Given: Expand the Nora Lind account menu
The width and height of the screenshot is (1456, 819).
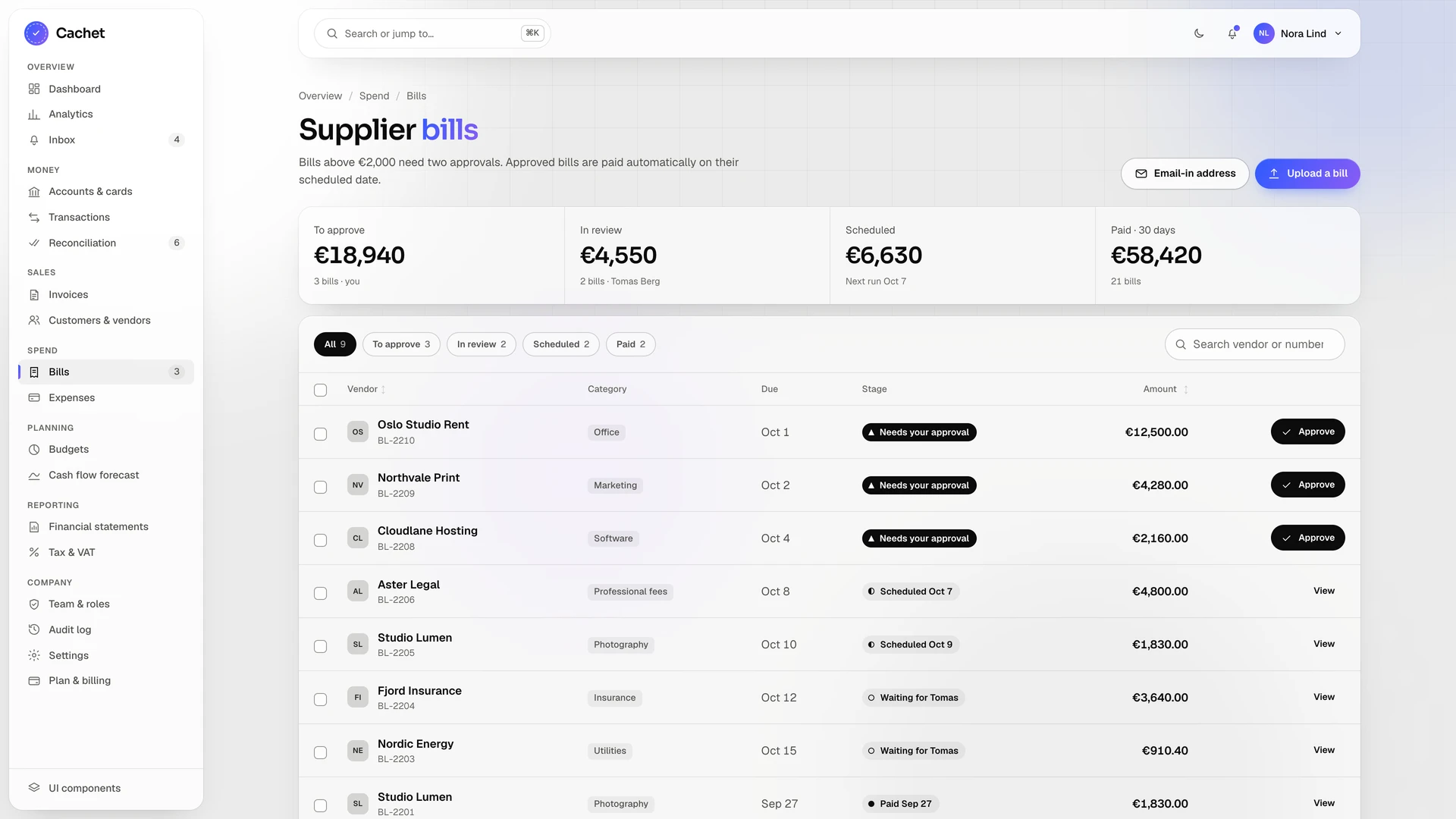Looking at the screenshot, I should (1298, 33).
